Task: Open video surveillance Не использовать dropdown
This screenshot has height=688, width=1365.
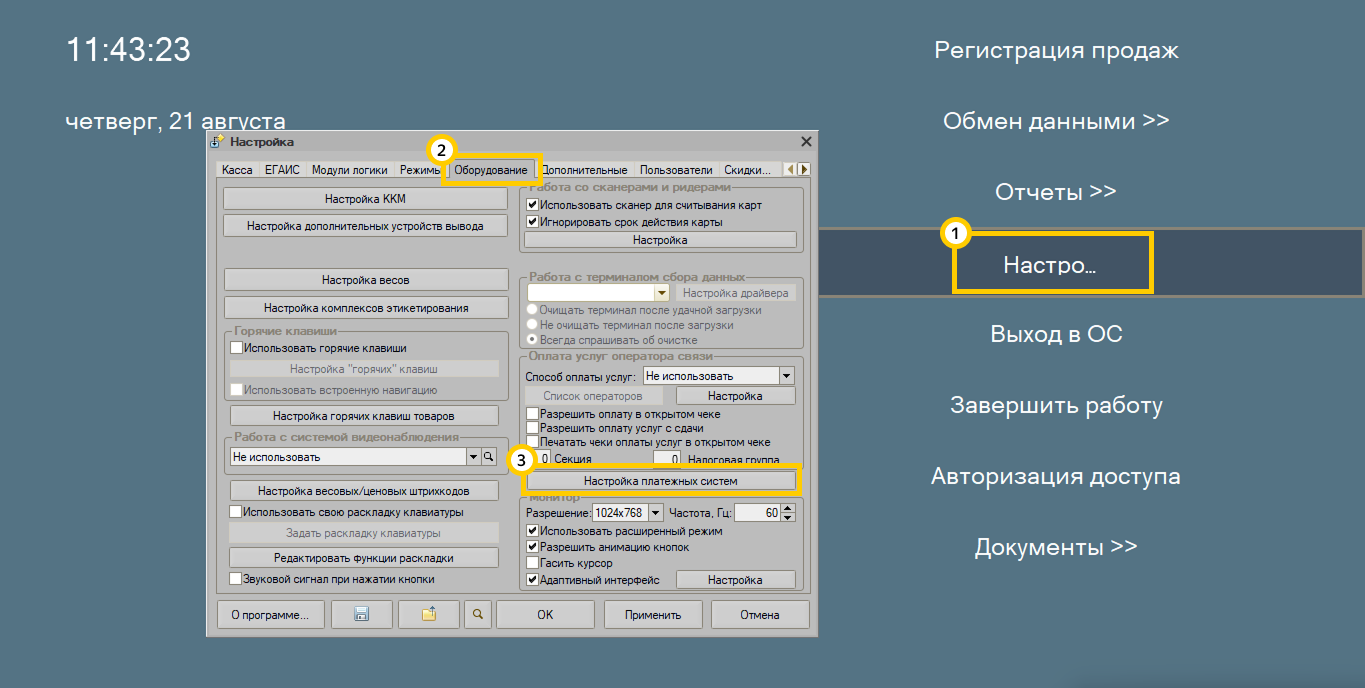Action: 473,457
